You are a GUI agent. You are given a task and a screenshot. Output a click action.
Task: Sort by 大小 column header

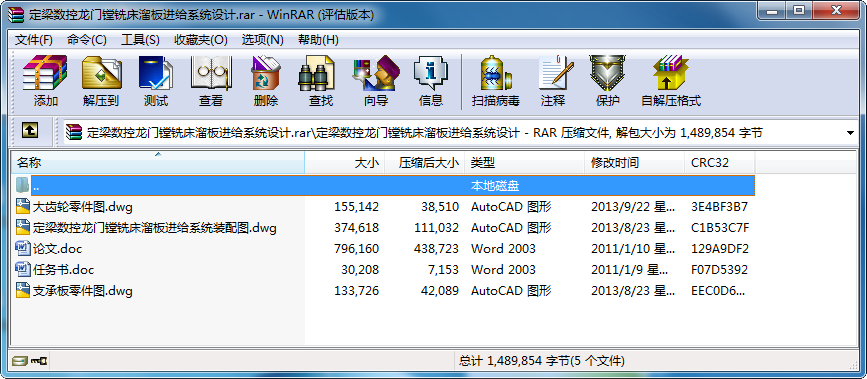click(344, 162)
